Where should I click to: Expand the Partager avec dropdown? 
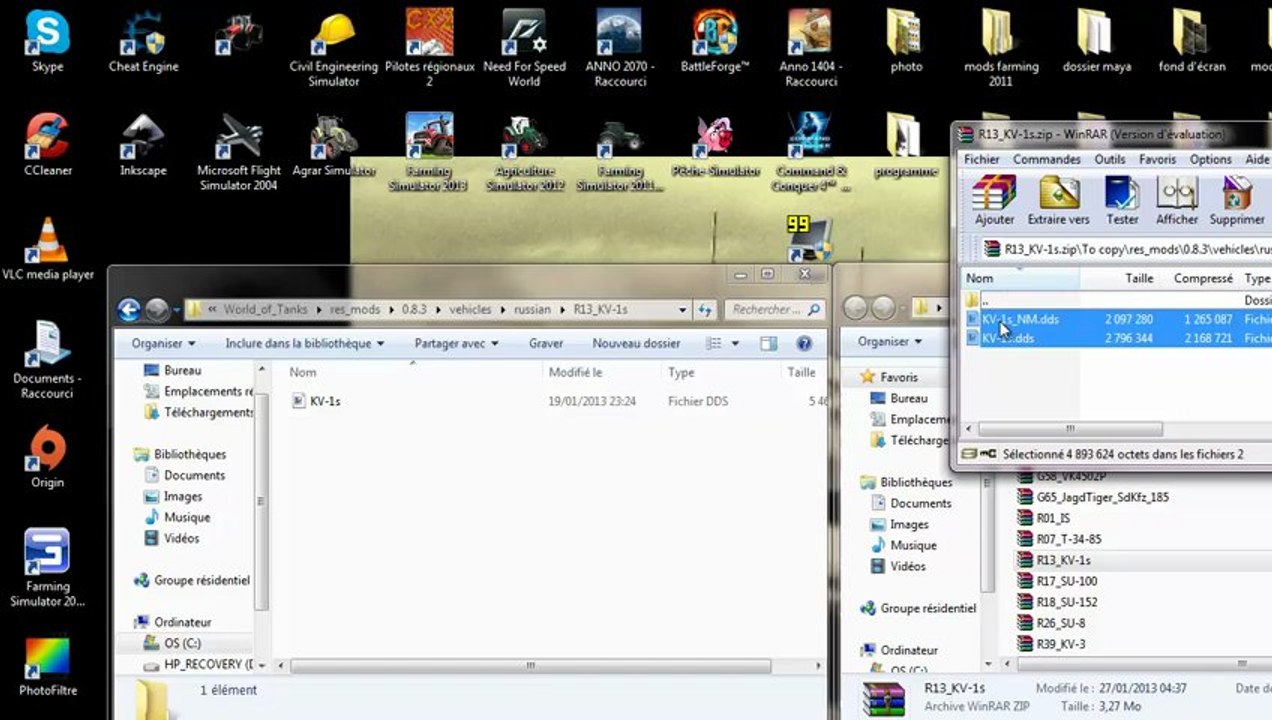coord(456,343)
